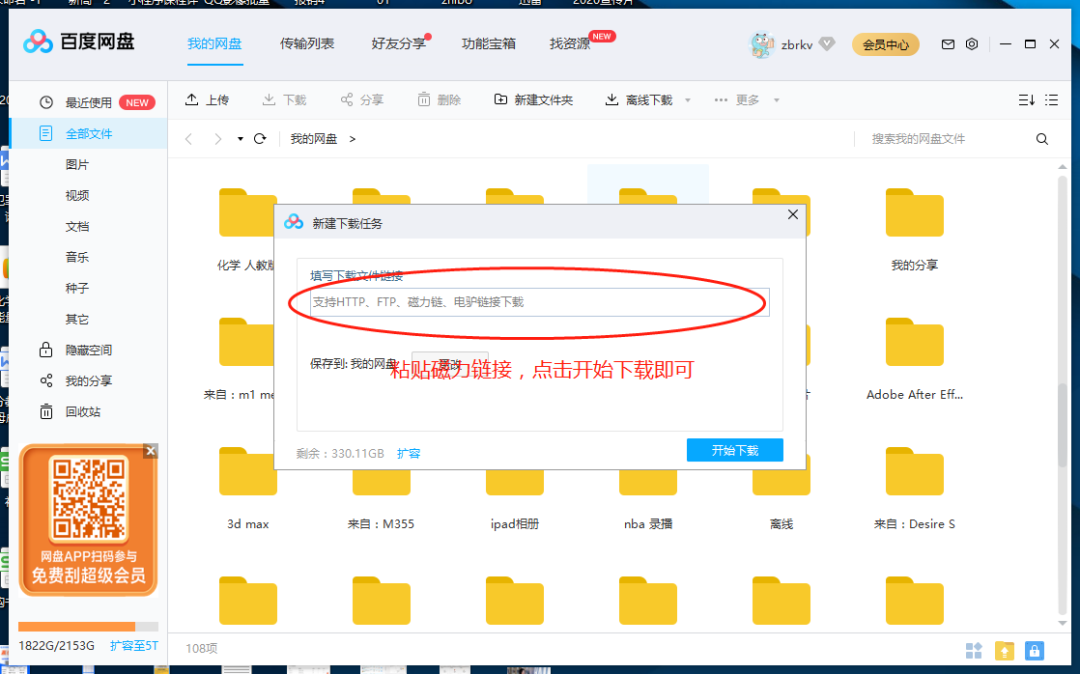Click the 下载 download toolbar button
The width and height of the screenshot is (1080, 674).
coord(284,100)
